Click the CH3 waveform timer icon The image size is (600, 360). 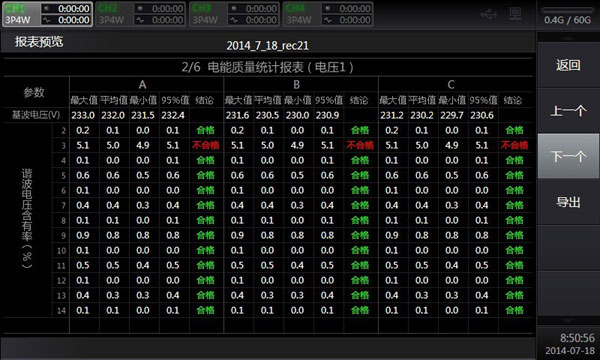tap(234, 20)
